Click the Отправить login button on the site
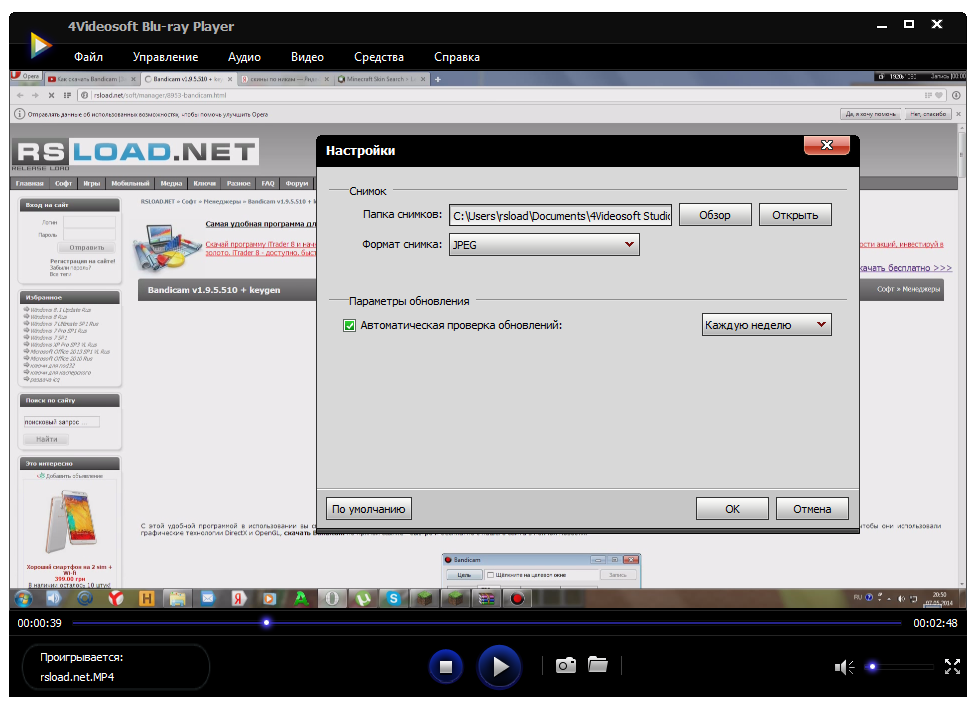978x714 pixels. tap(87, 248)
